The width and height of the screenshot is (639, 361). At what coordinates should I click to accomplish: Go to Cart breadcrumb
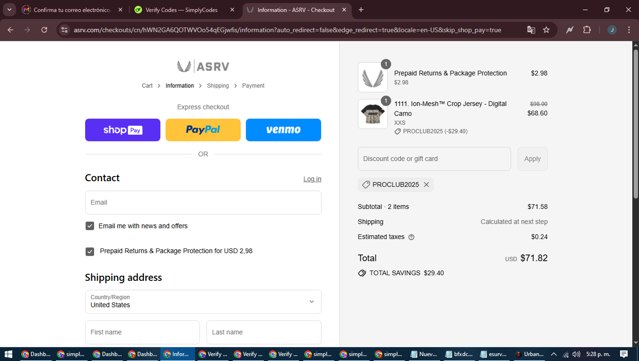click(x=147, y=86)
